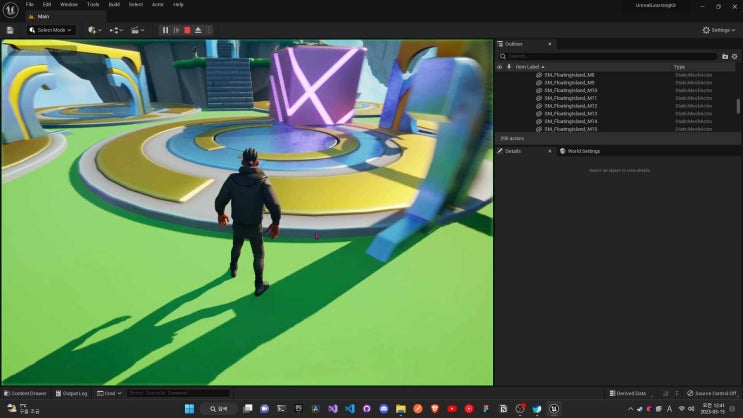Open play options three-dot menu

click(x=209, y=30)
